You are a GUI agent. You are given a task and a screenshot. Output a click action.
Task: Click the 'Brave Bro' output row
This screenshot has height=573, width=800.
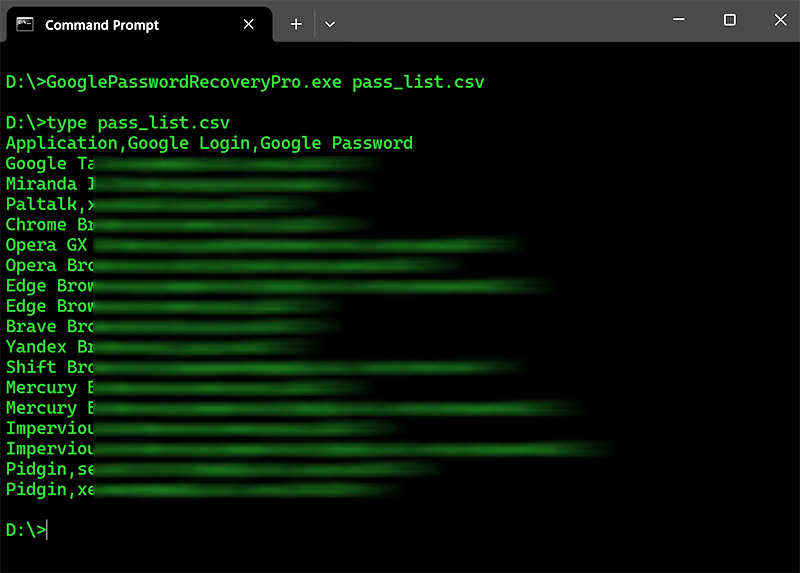pos(172,327)
